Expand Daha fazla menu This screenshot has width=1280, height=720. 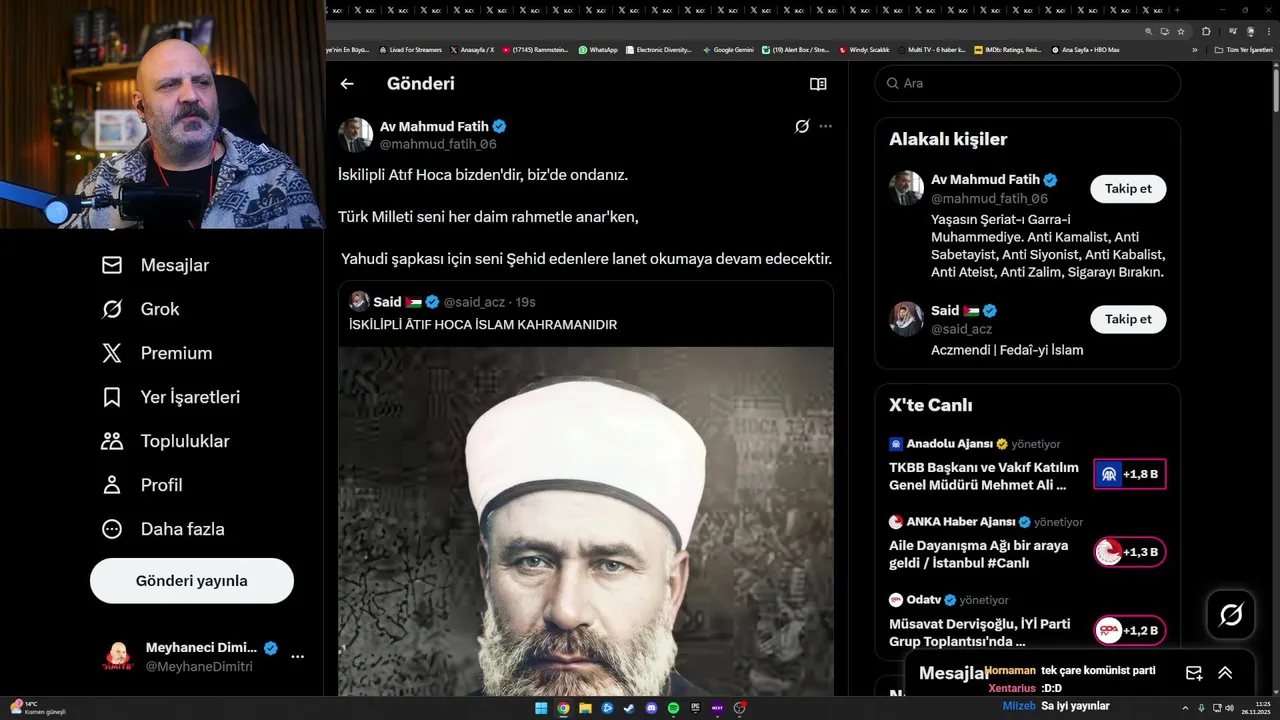pyautogui.click(x=163, y=529)
